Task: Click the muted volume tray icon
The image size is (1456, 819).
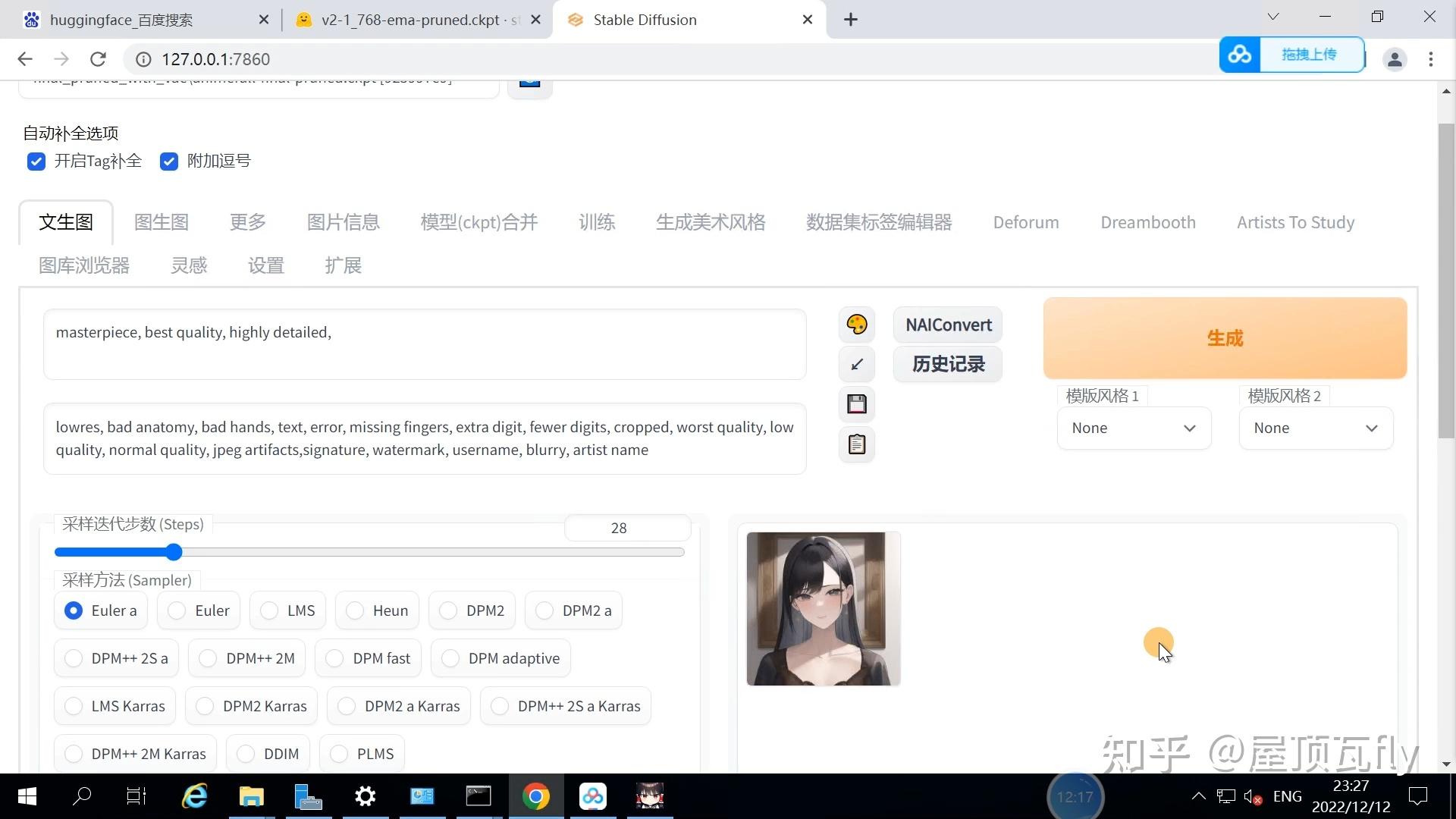Action: click(x=1253, y=797)
